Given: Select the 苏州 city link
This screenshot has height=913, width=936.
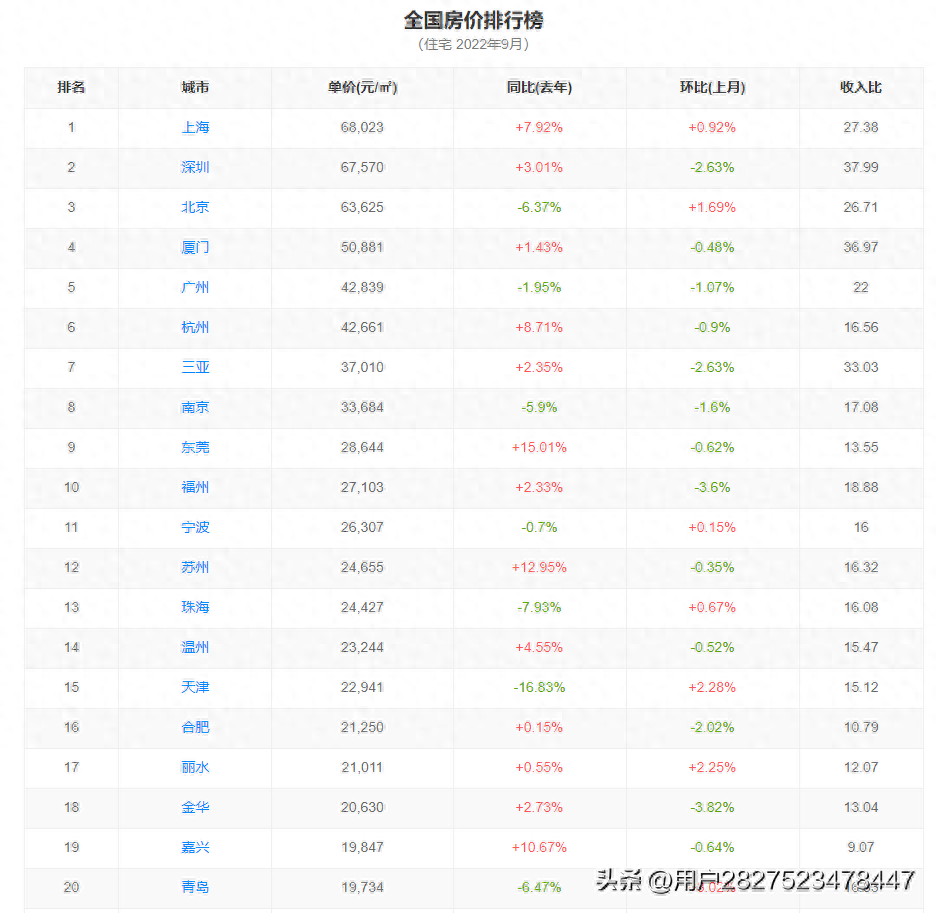Looking at the screenshot, I should point(195,567).
